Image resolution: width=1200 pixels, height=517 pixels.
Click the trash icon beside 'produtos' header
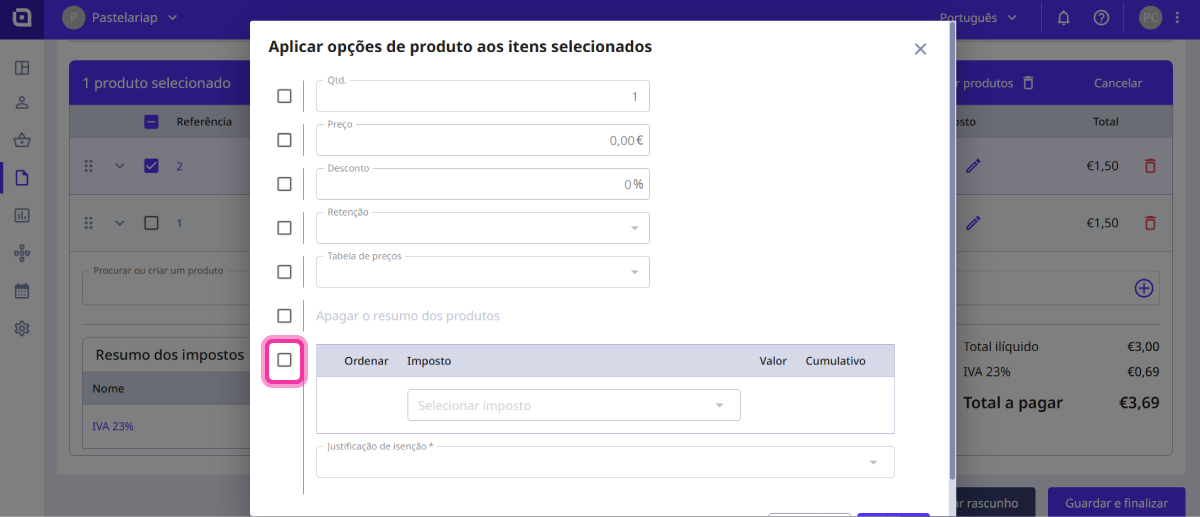[1028, 83]
